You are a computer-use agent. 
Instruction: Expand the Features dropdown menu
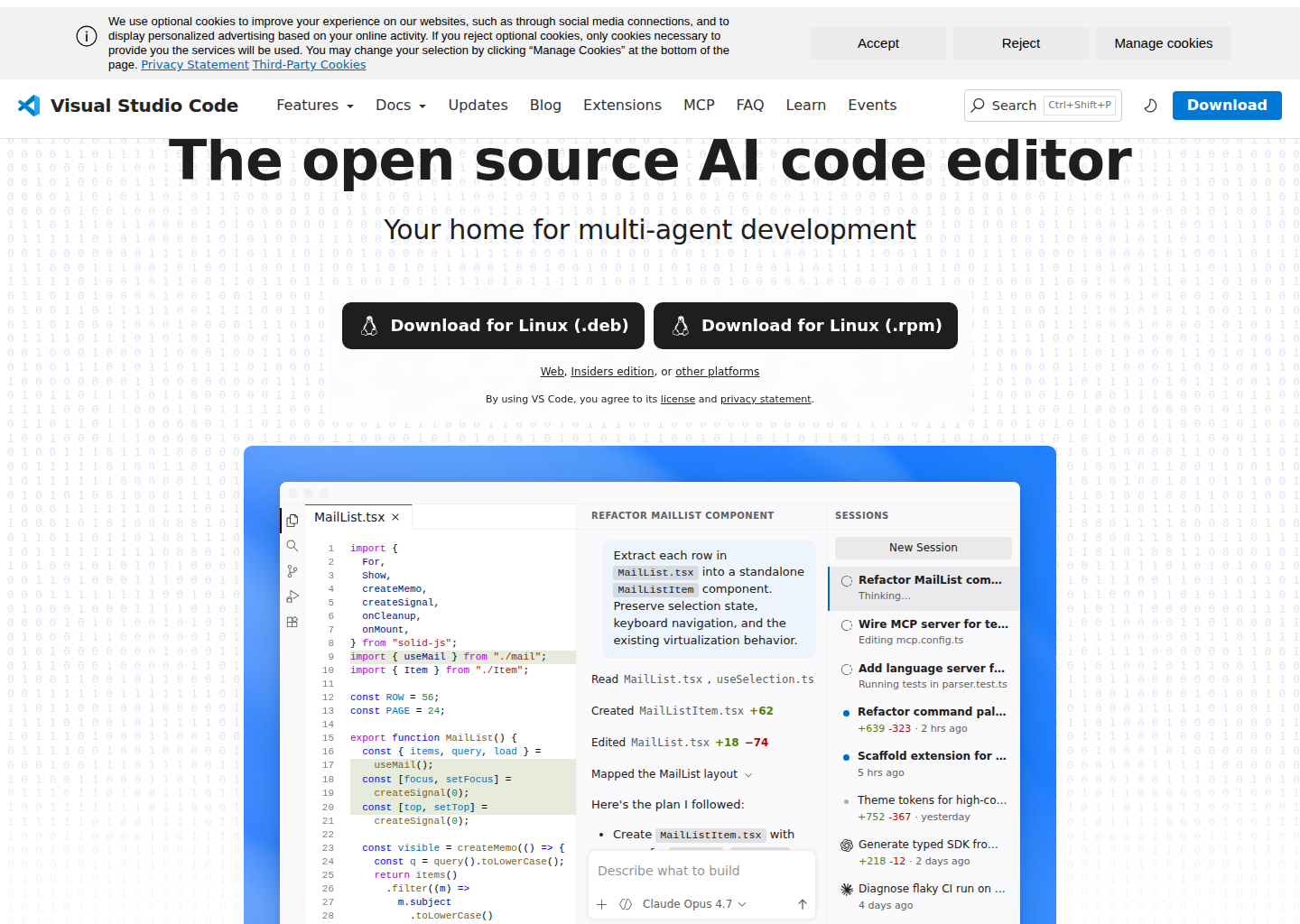pos(315,106)
